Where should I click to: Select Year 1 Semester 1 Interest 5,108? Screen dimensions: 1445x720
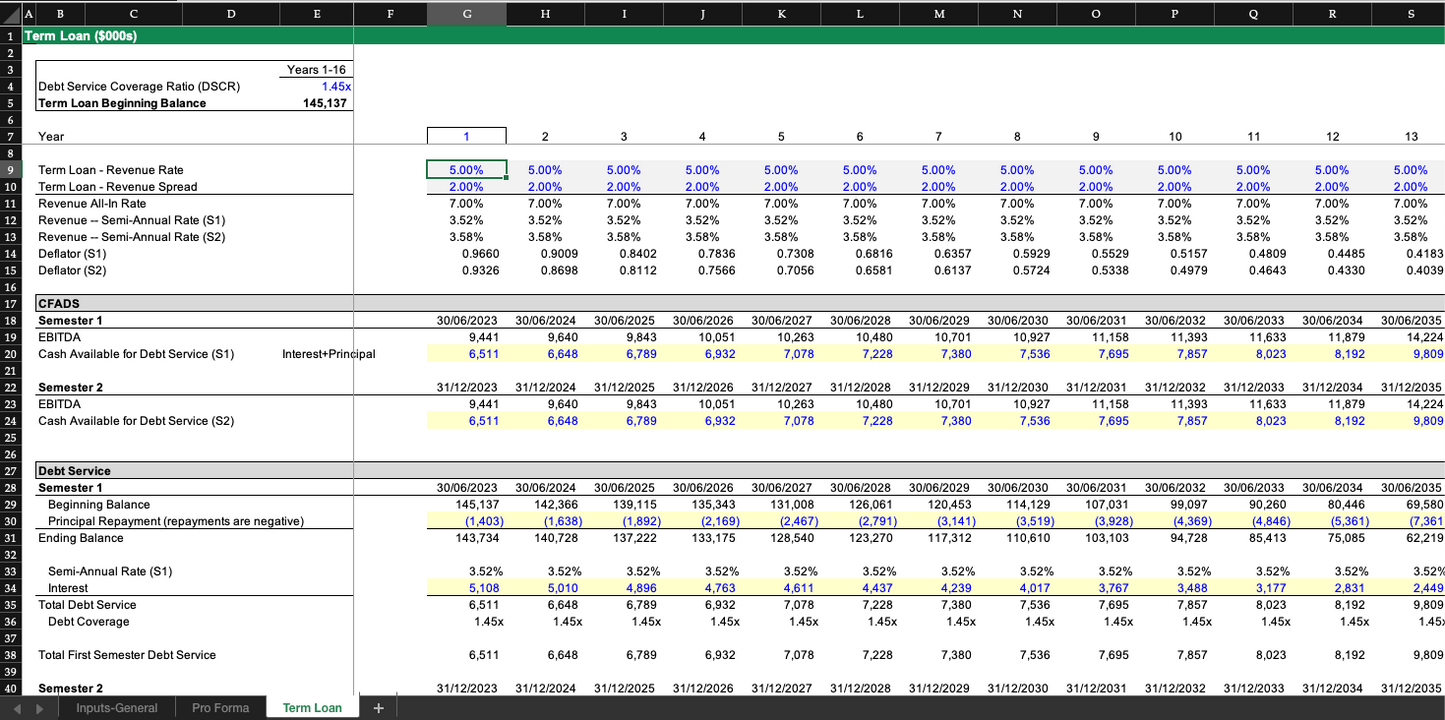click(x=466, y=588)
